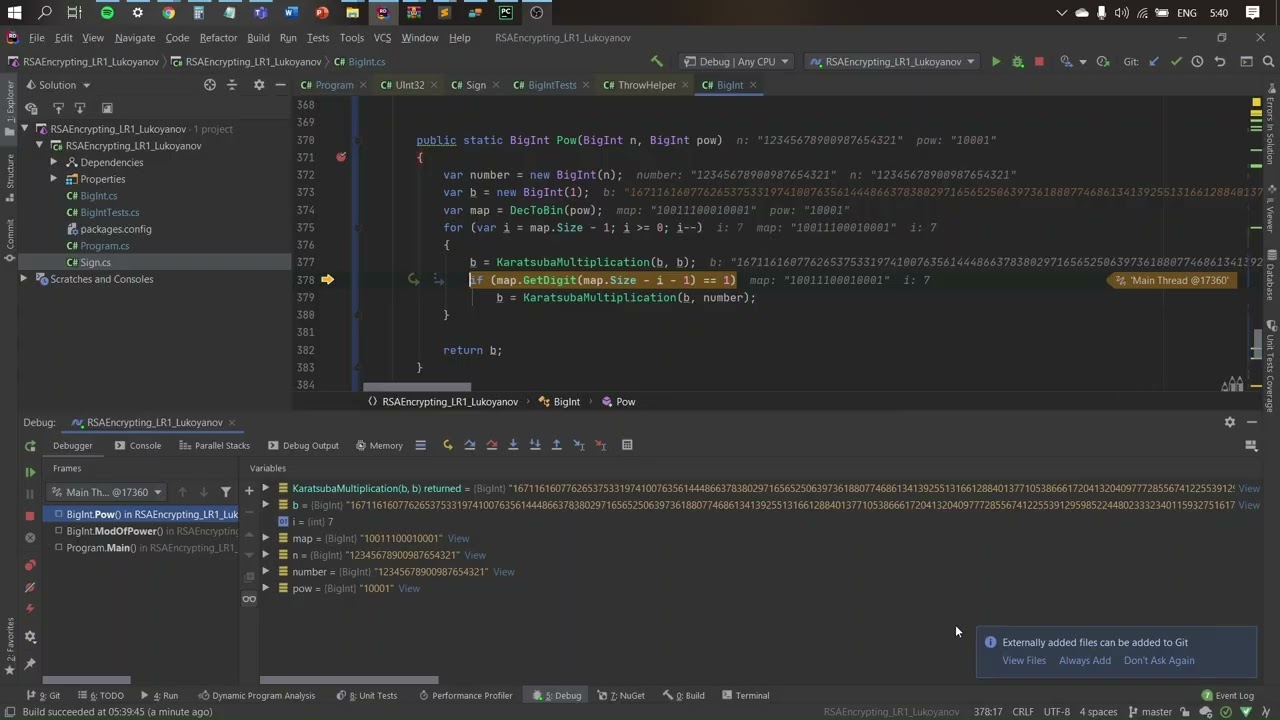Click the red Stop icon in debug sidebar
The image size is (1280, 720).
(30, 515)
